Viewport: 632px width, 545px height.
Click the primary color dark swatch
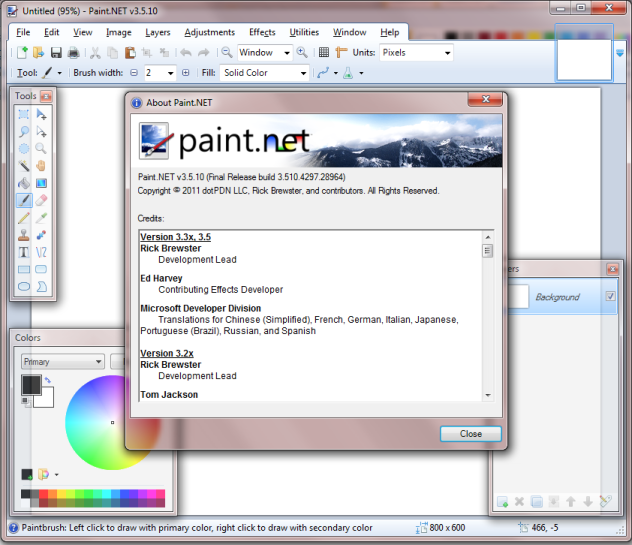click(31, 385)
